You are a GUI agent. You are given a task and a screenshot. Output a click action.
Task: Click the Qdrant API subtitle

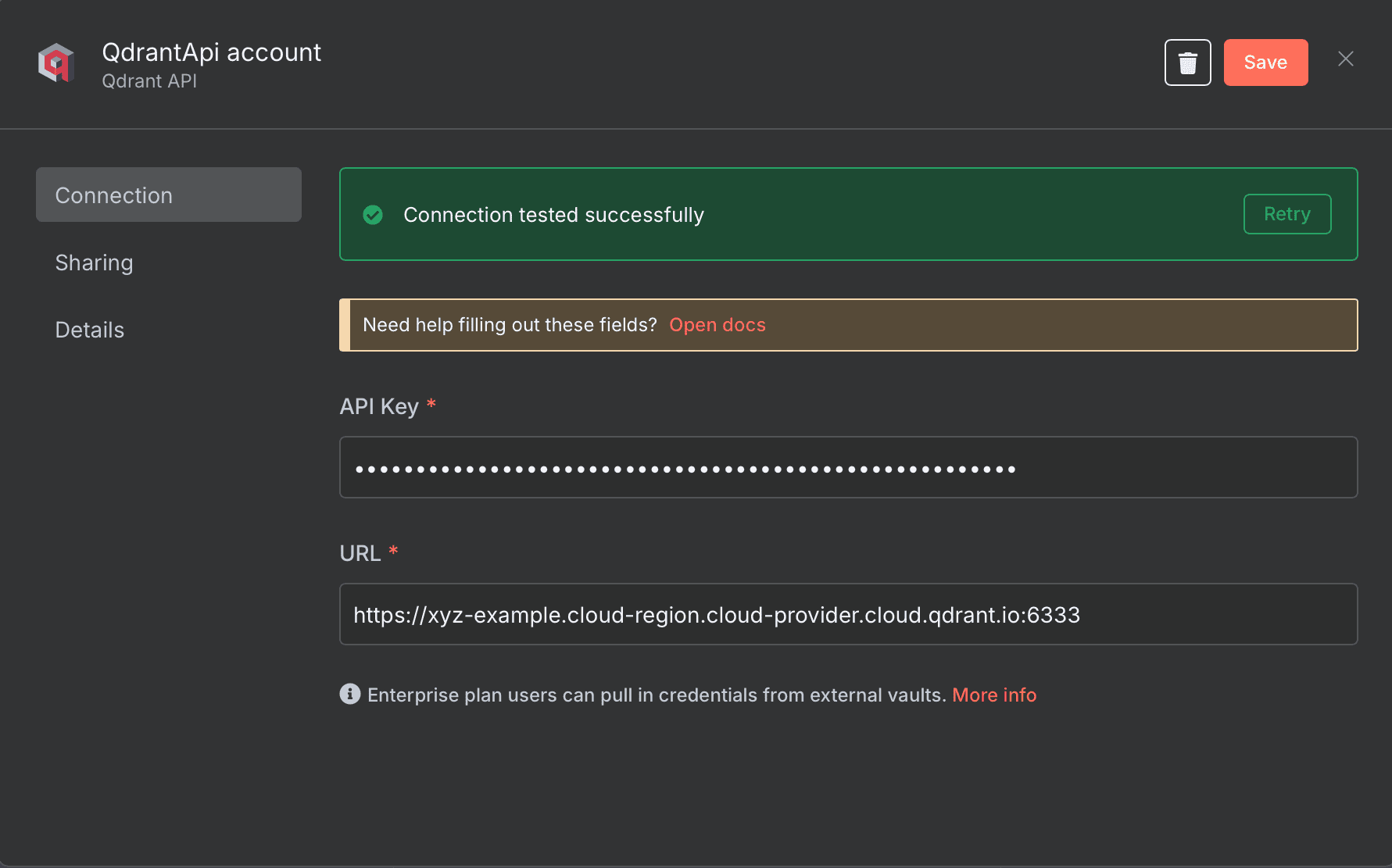pyautogui.click(x=149, y=81)
